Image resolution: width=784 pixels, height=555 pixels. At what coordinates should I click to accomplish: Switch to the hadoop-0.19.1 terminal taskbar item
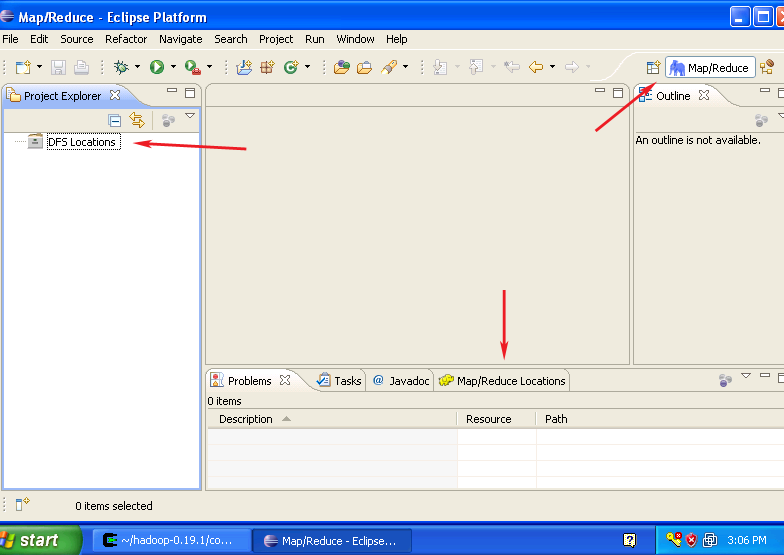(172, 540)
